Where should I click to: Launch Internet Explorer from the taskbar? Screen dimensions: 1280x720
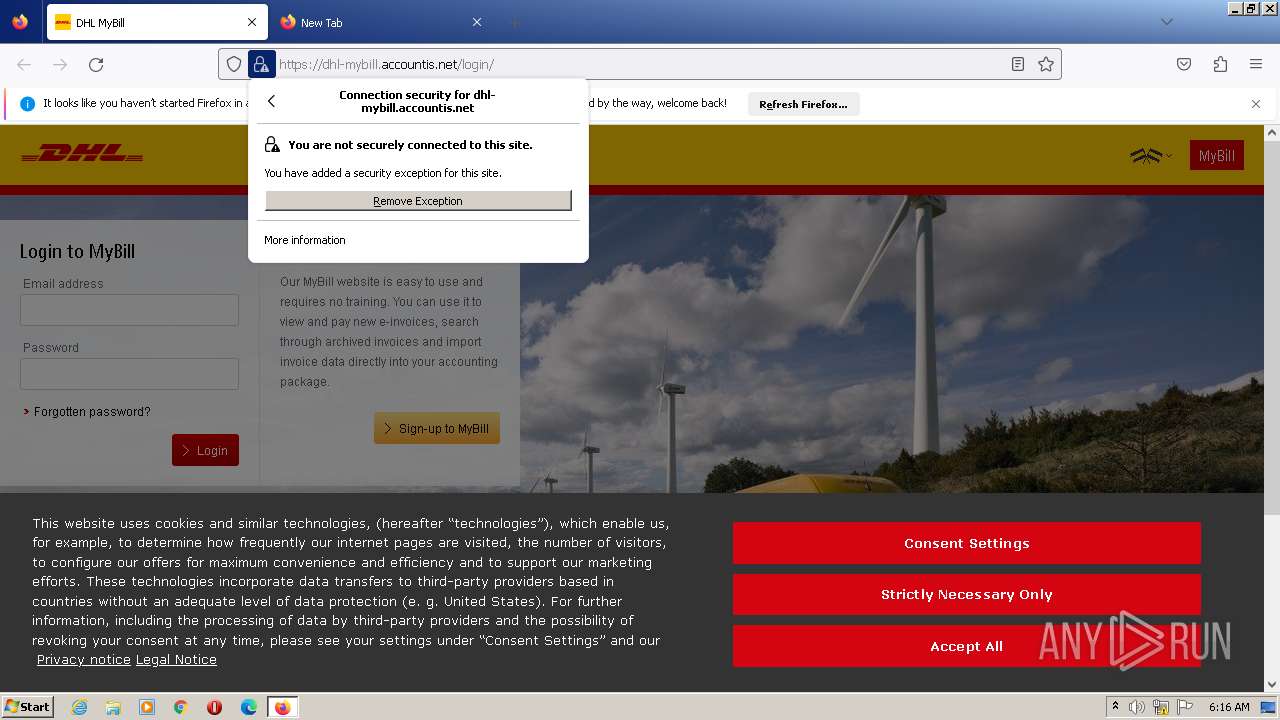(79, 707)
